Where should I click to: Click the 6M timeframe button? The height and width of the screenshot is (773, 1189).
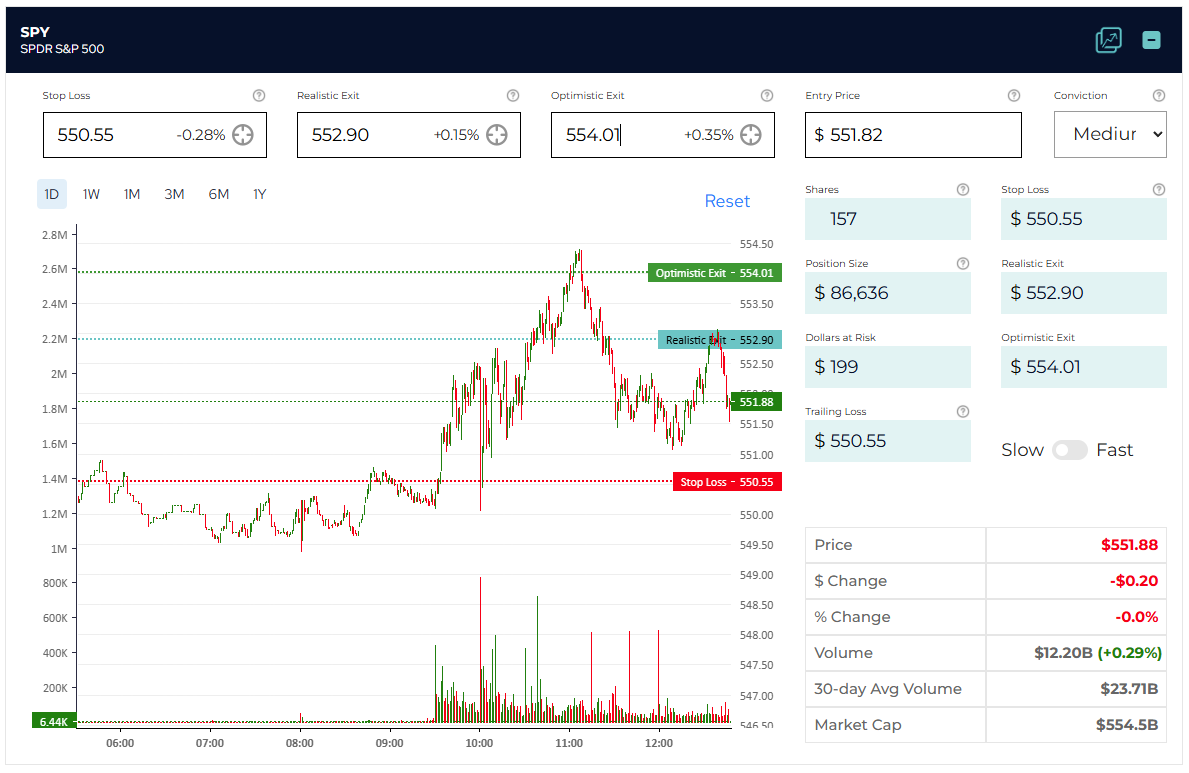218,194
